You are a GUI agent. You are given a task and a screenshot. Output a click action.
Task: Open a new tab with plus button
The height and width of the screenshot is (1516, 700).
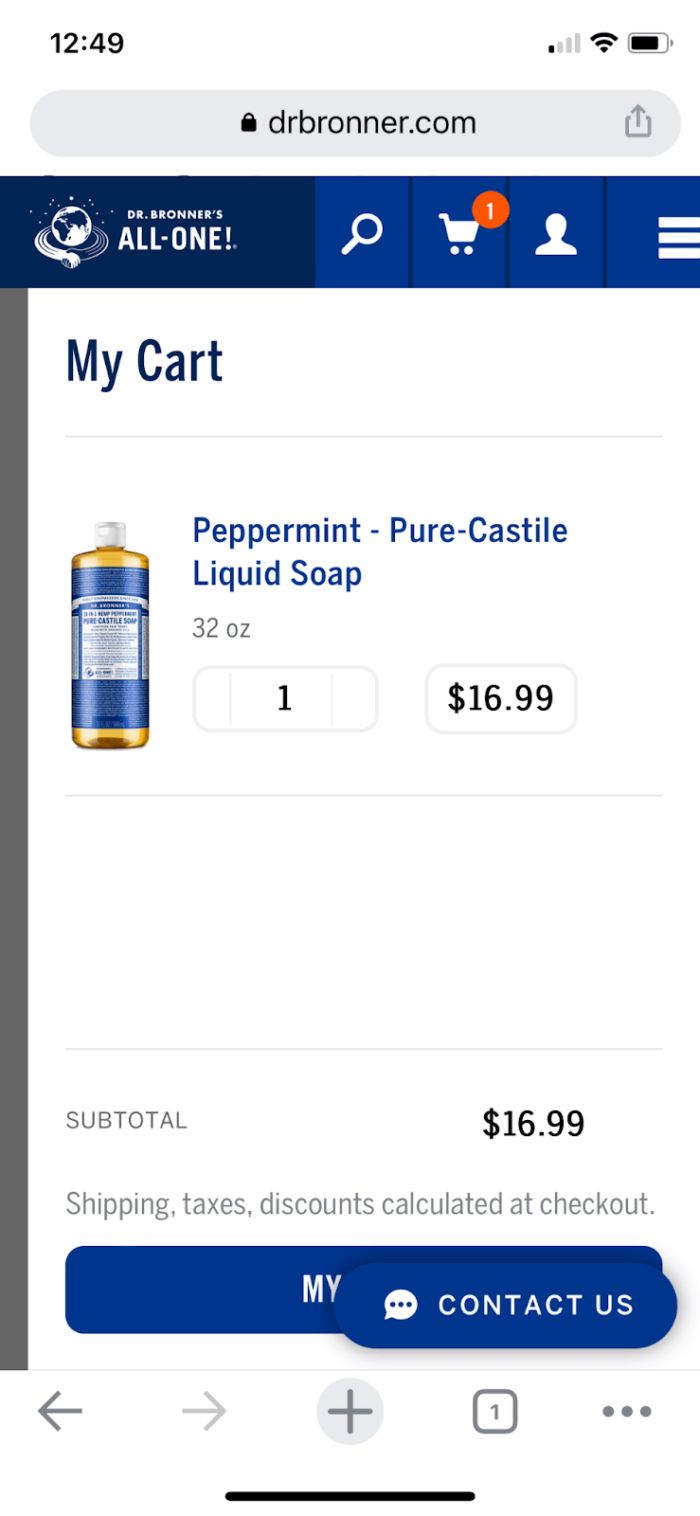click(x=349, y=1412)
